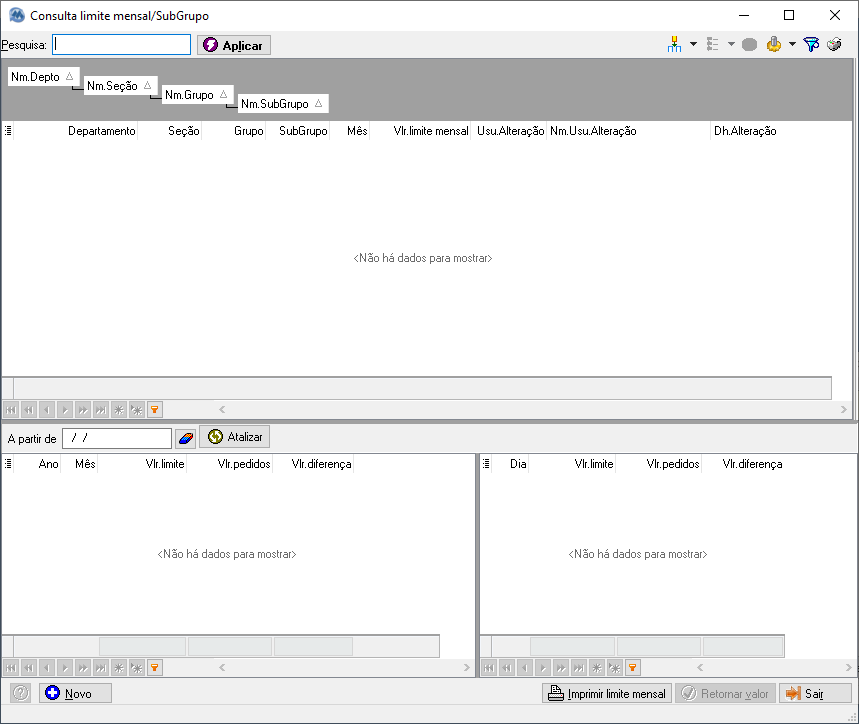The image size is (859, 724).
Task: Sort by the Departamento column header
Action: point(76,131)
